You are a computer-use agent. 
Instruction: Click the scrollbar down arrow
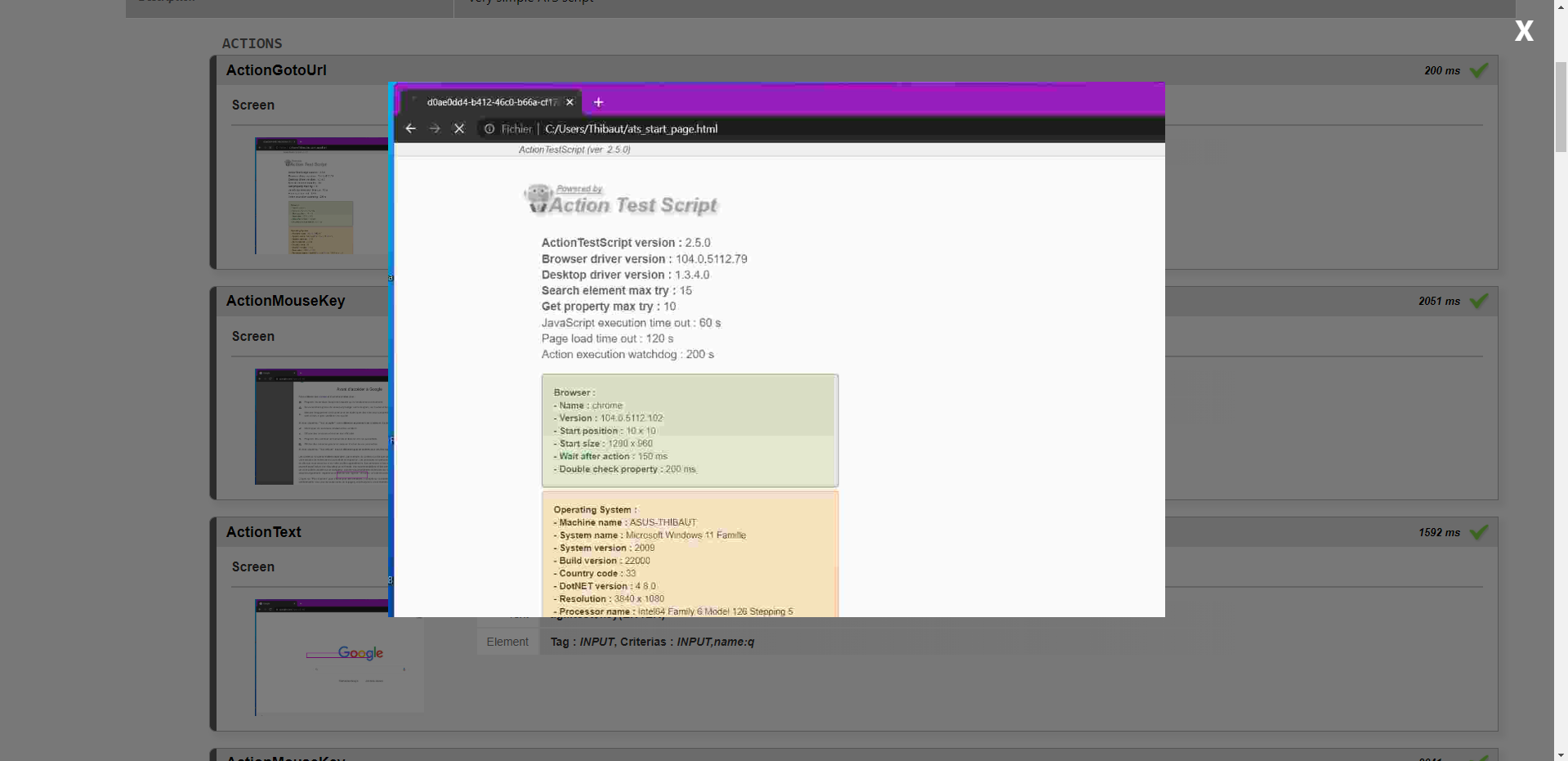[1561, 754]
